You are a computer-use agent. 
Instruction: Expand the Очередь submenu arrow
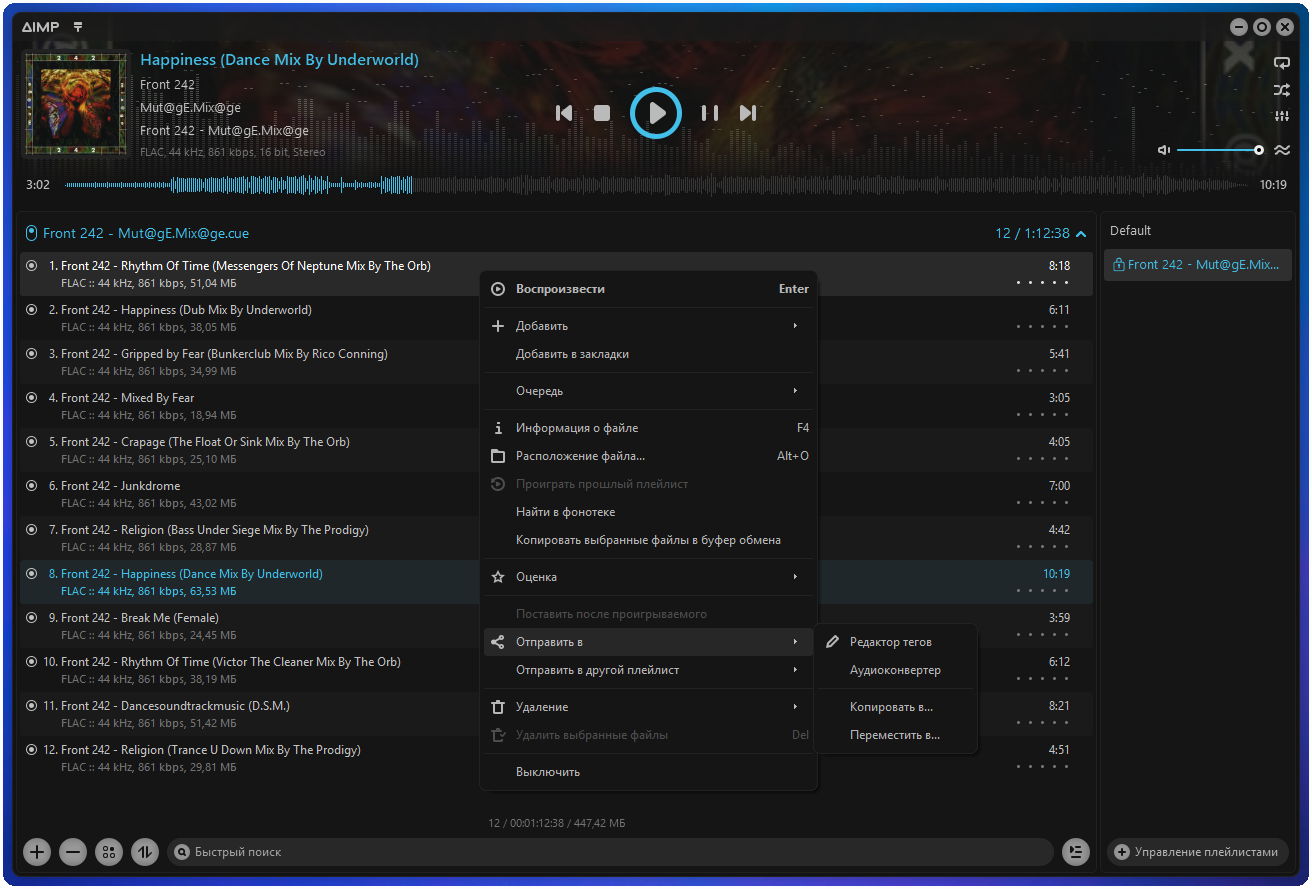tap(796, 391)
